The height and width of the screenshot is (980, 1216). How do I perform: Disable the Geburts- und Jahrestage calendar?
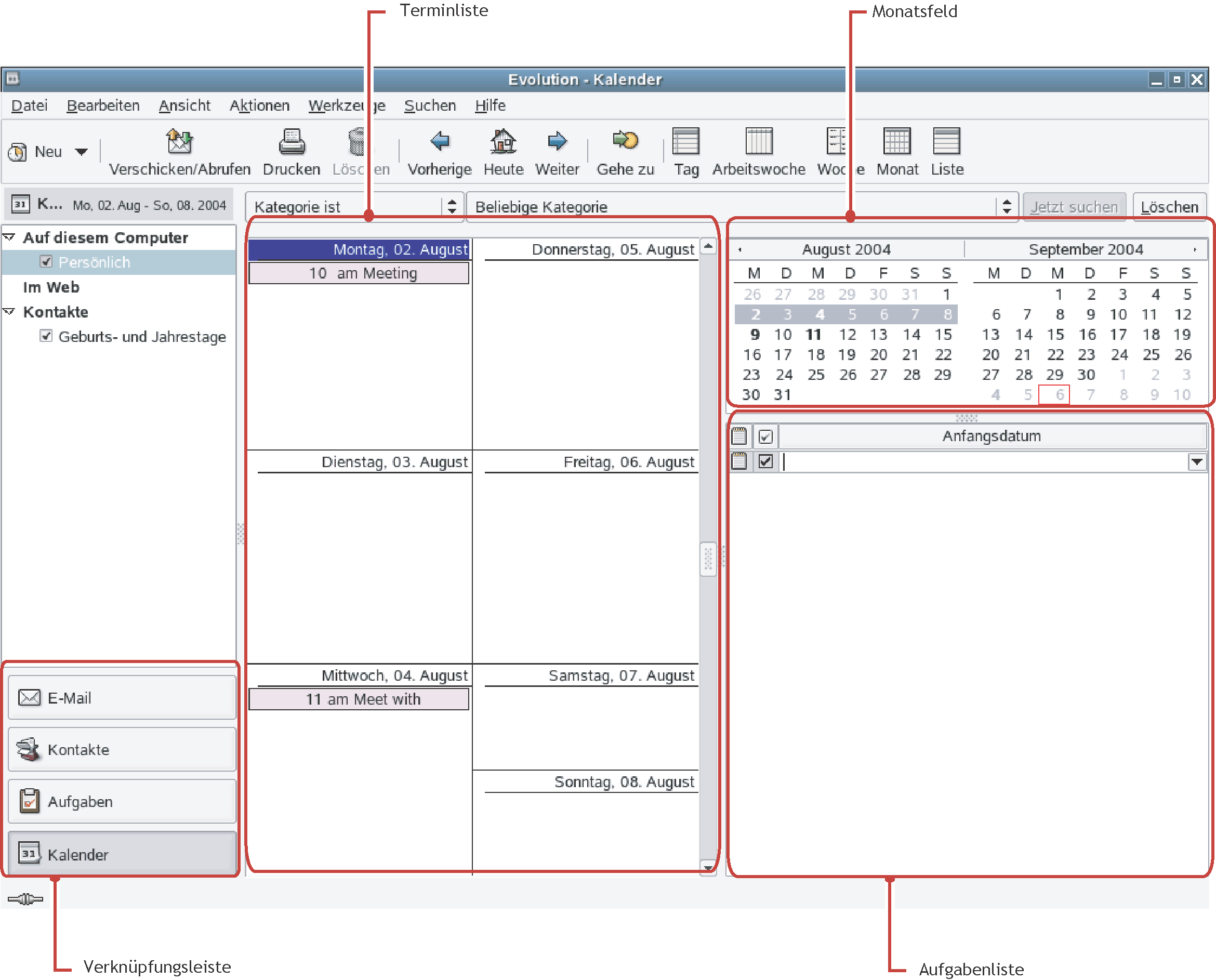pos(47,336)
